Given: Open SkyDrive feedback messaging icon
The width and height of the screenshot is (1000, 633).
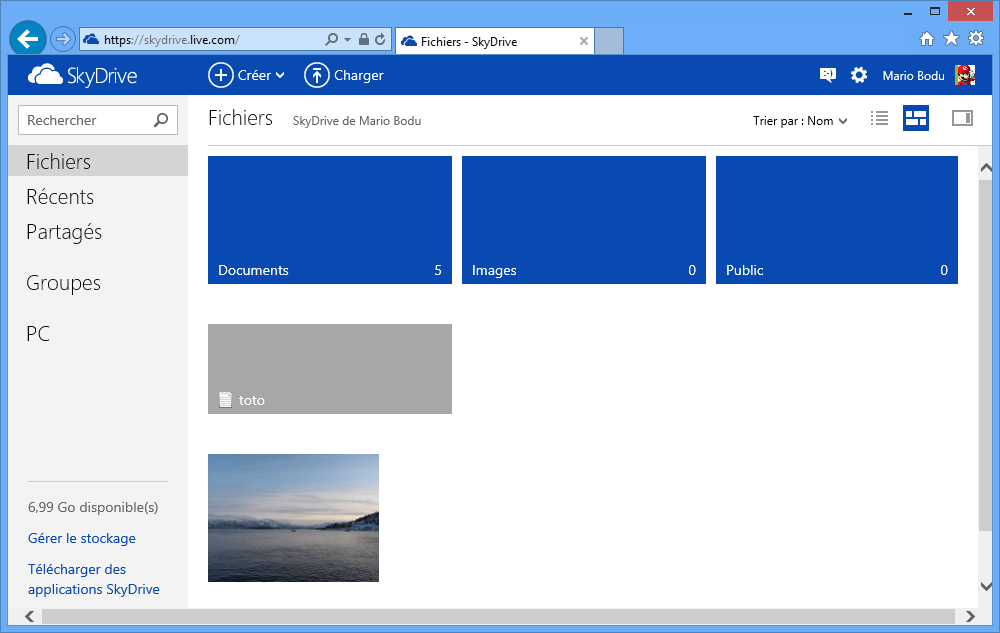Looking at the screenshot, I should pyautogui.click(x=827, y=75).
